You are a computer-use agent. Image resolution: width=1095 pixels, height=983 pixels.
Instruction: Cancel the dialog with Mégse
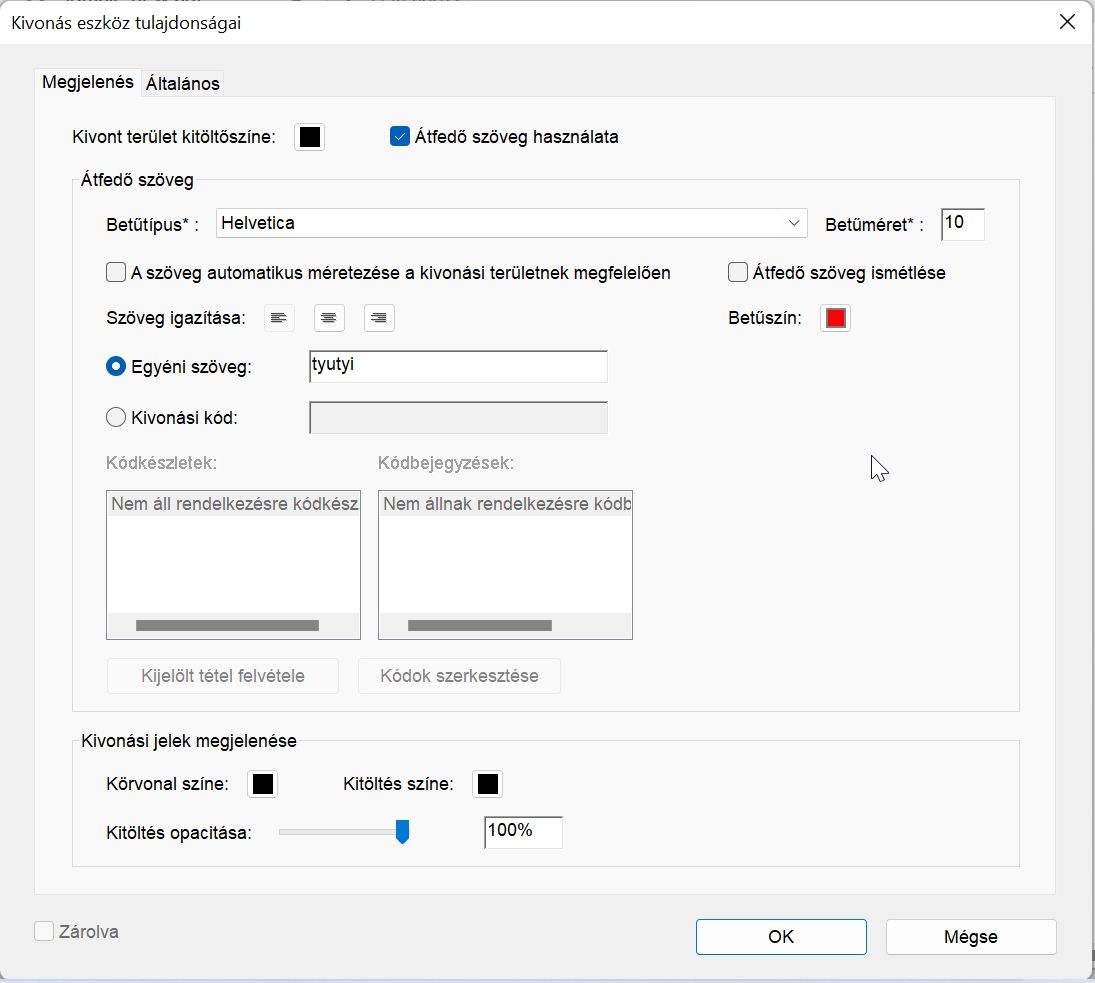970,937
